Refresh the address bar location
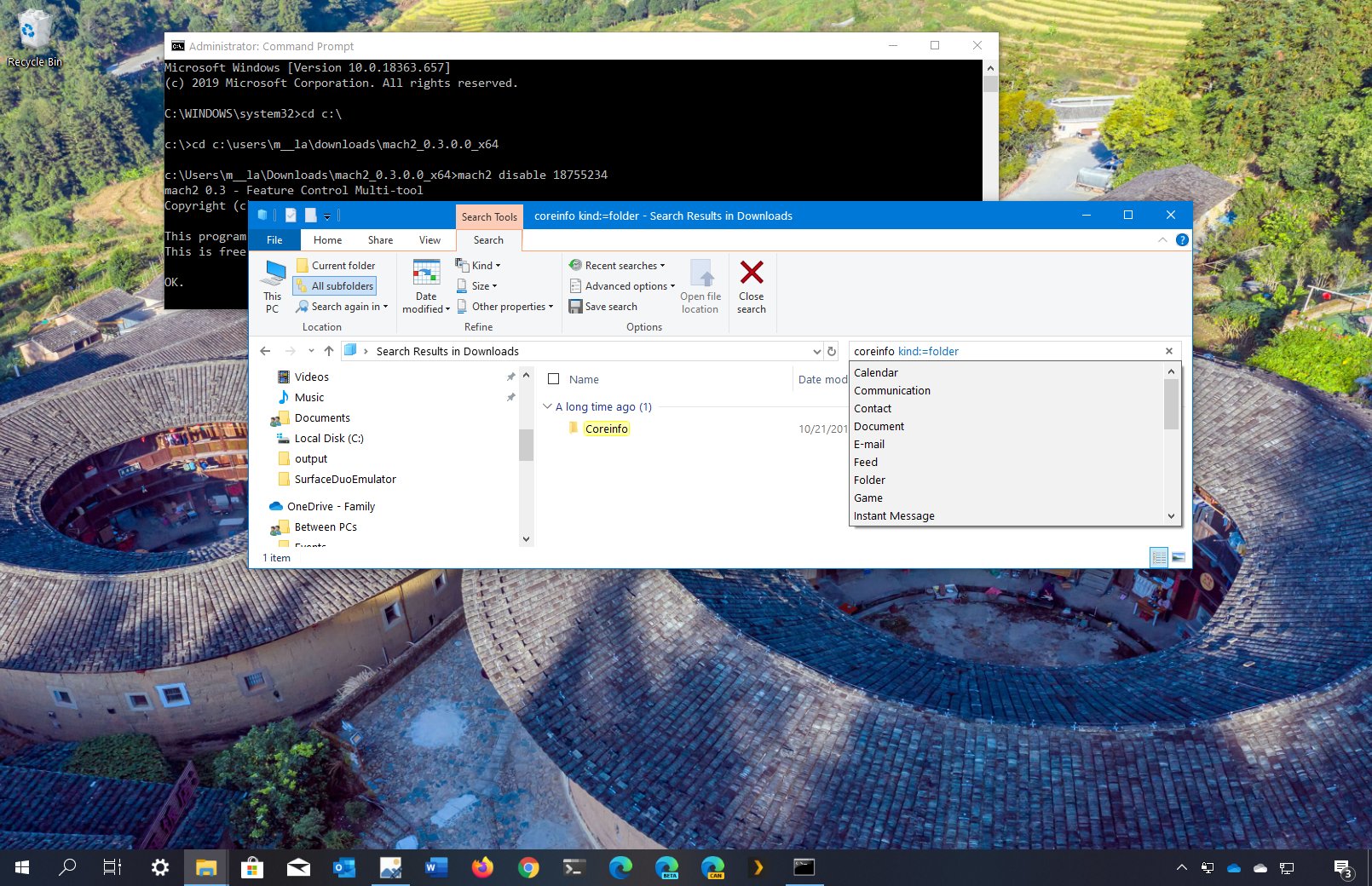The height and width of the screenshot is (886, 1372). point(832,351)
